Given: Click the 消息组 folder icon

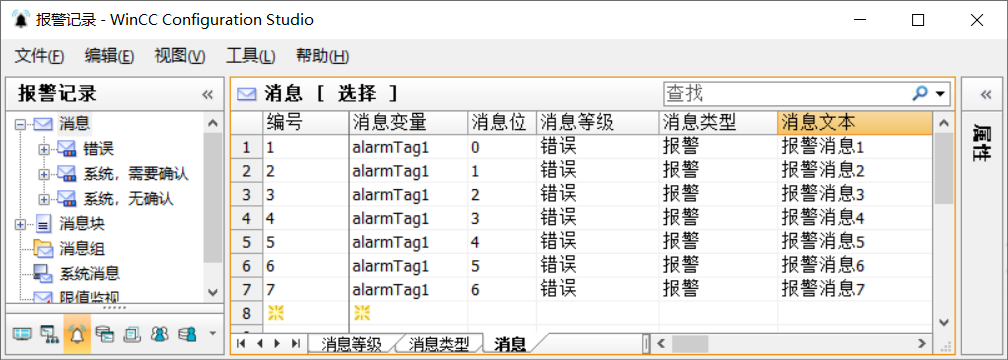Looking at the screenshot, I should (x=42, y=248).
